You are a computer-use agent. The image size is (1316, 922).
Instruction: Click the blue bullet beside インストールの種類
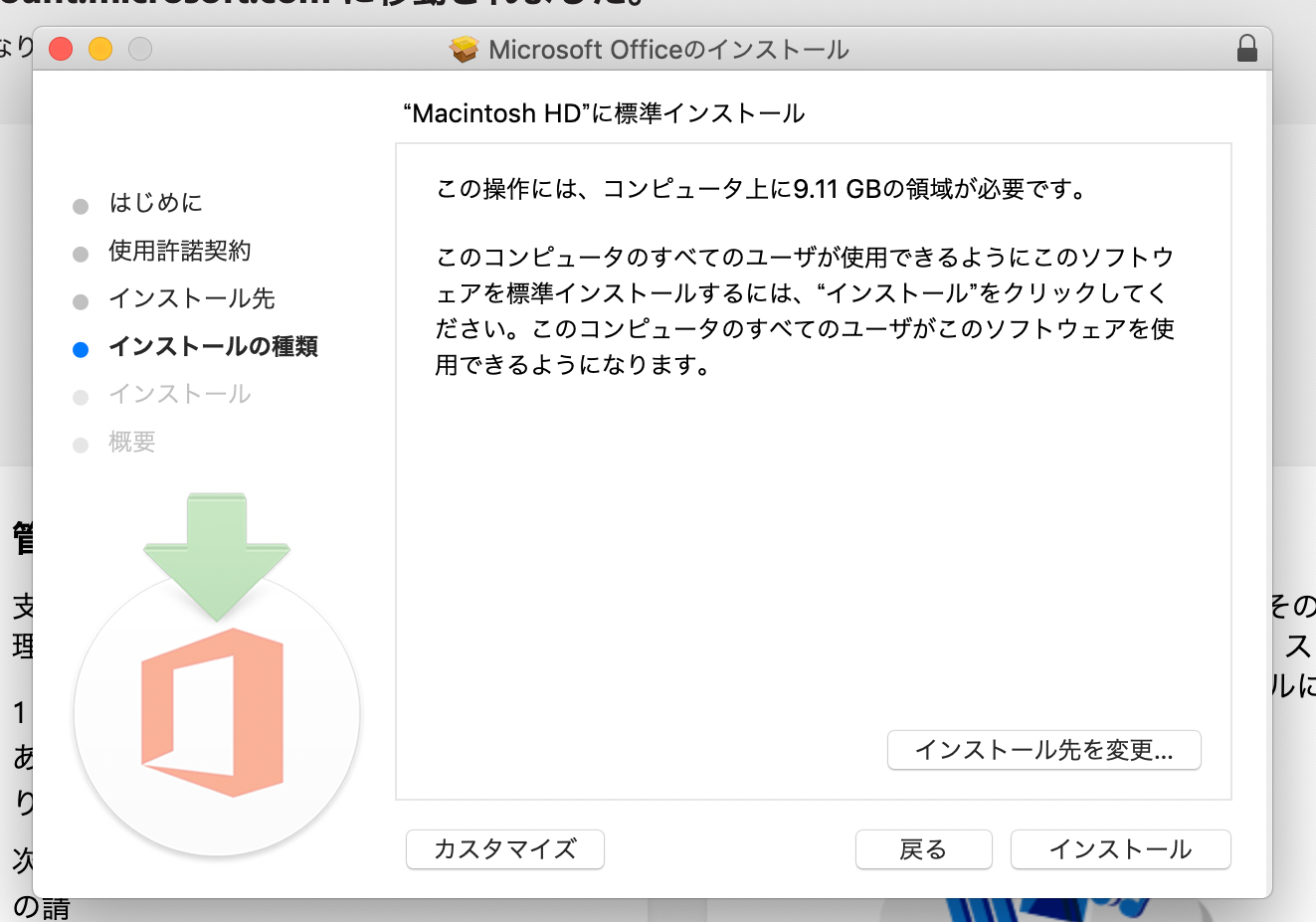[x=81, y=349]
